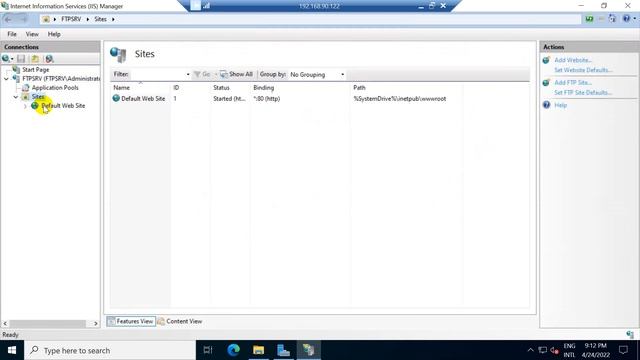The width and height of the screenshot is (640, 360).
Task: Select the Sites node in tree
Action: (38, 97)
